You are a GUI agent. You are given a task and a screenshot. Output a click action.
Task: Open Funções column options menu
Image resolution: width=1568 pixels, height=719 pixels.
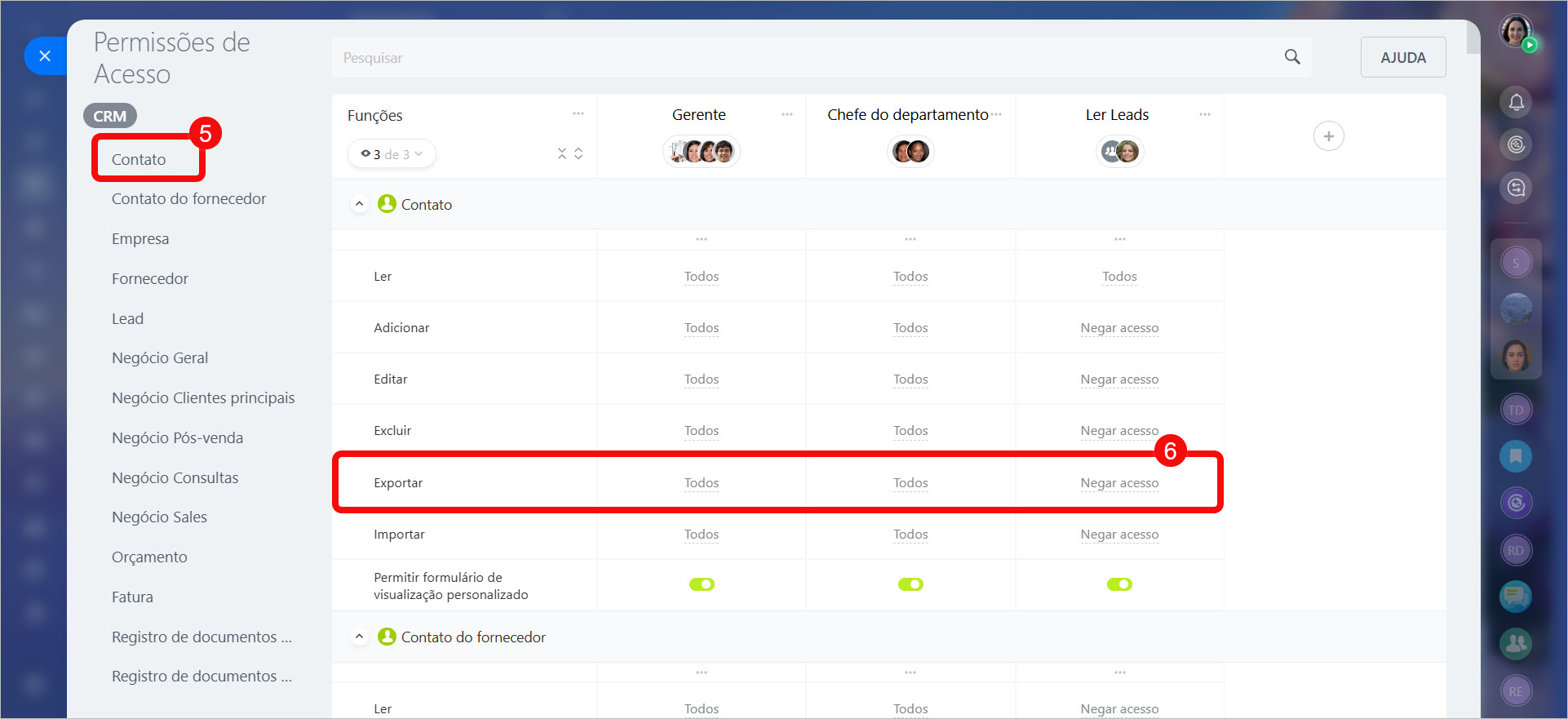pyautogui.click(x=578, y=113)
